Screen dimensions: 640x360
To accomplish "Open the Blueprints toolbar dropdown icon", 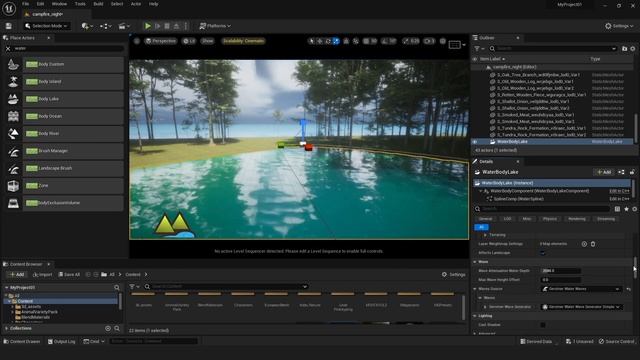I will (105, 26).
